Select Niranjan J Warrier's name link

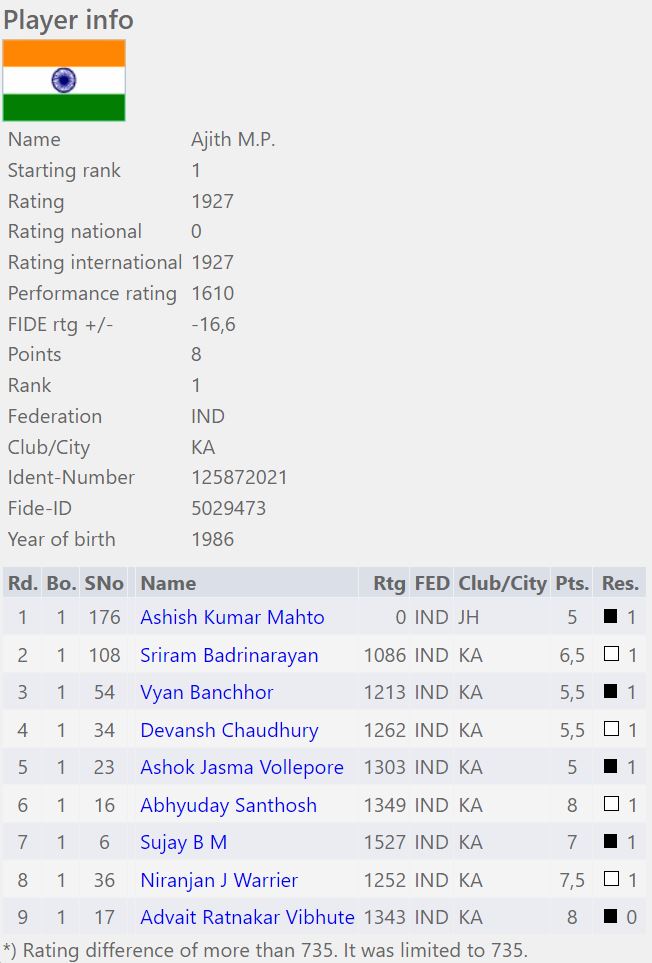point(219,880)
